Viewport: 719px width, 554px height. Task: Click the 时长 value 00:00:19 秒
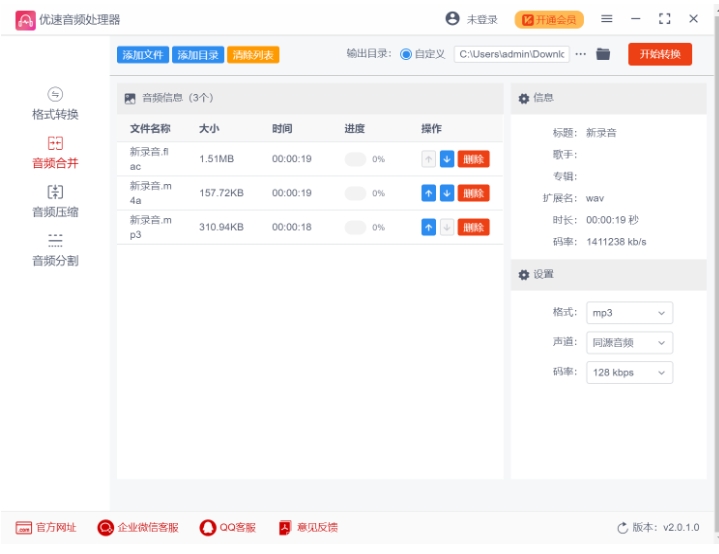[612, 220]
